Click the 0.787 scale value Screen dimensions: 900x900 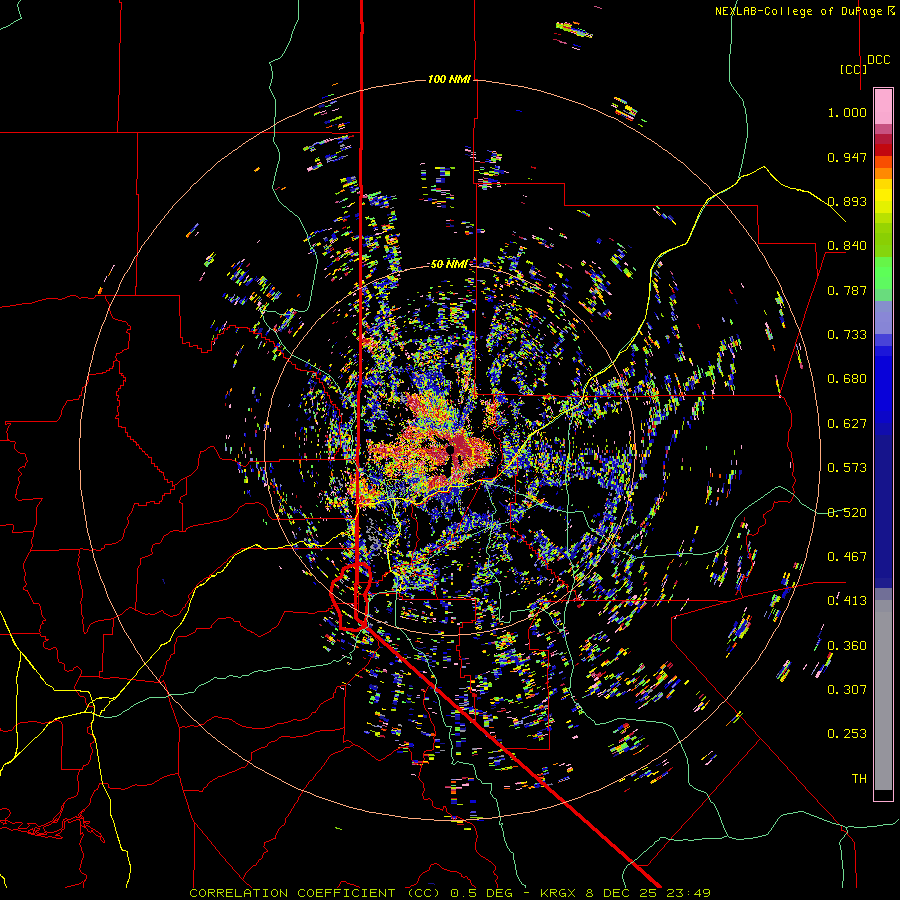coord(847,290)
